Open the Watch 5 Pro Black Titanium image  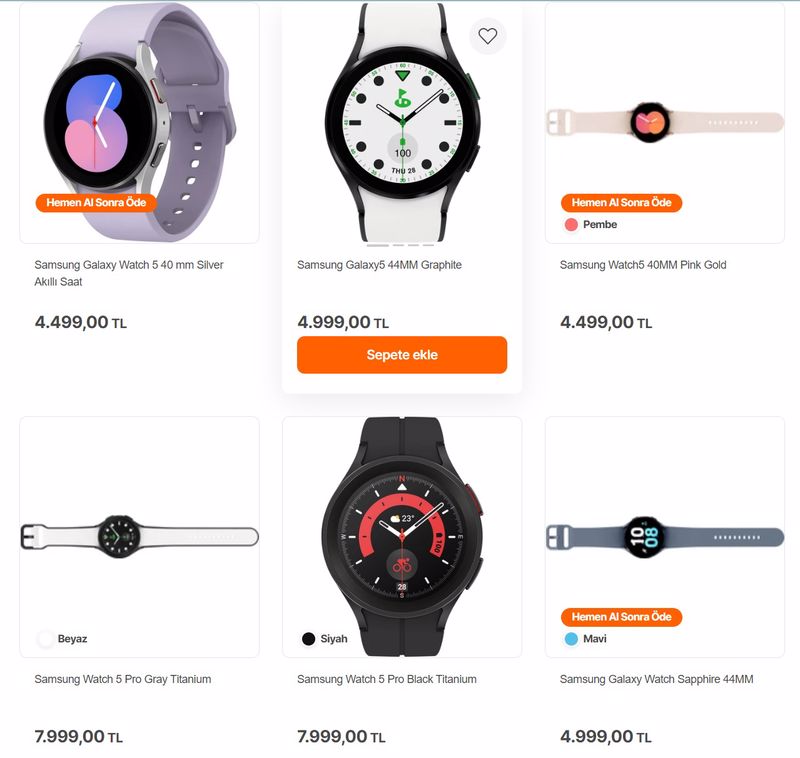402,537
